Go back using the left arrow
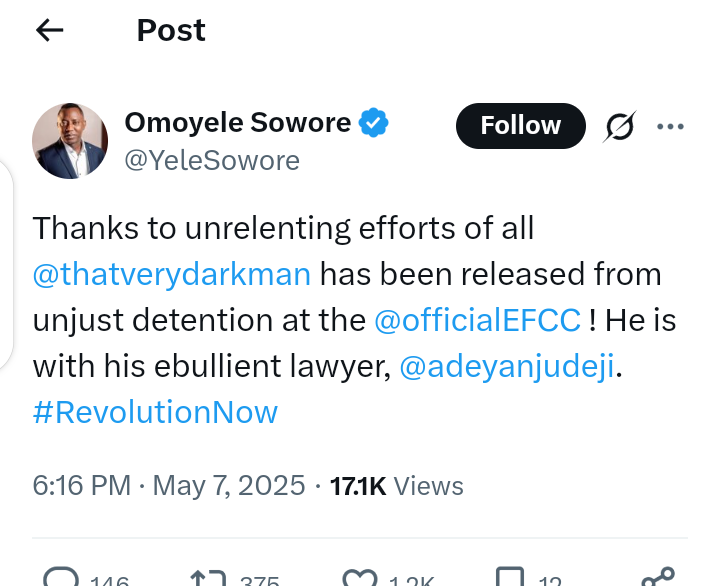Viewport: 720px width, 586px height. [49, 31]
